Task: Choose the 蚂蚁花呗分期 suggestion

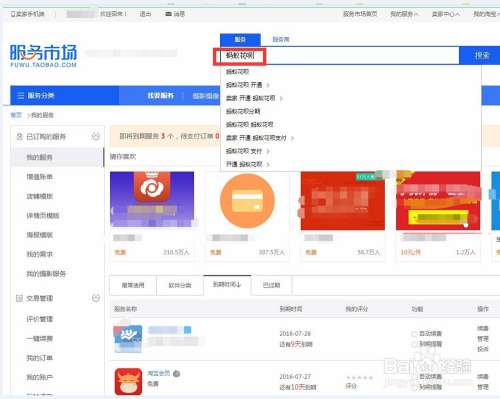Action: [x=243, y=111]
